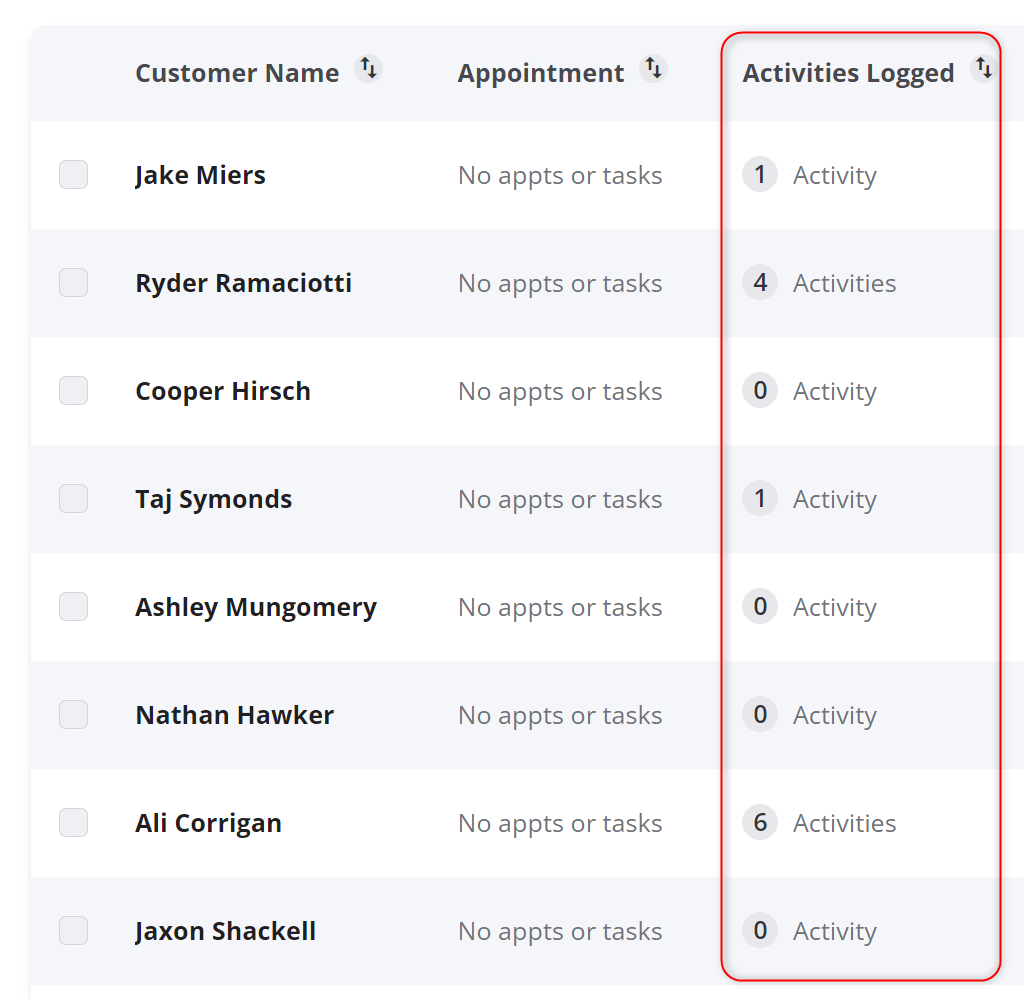This screenshot has width=1024, height=999.
Task: Sort by Appointment column icon
Action: click(653, 68)
